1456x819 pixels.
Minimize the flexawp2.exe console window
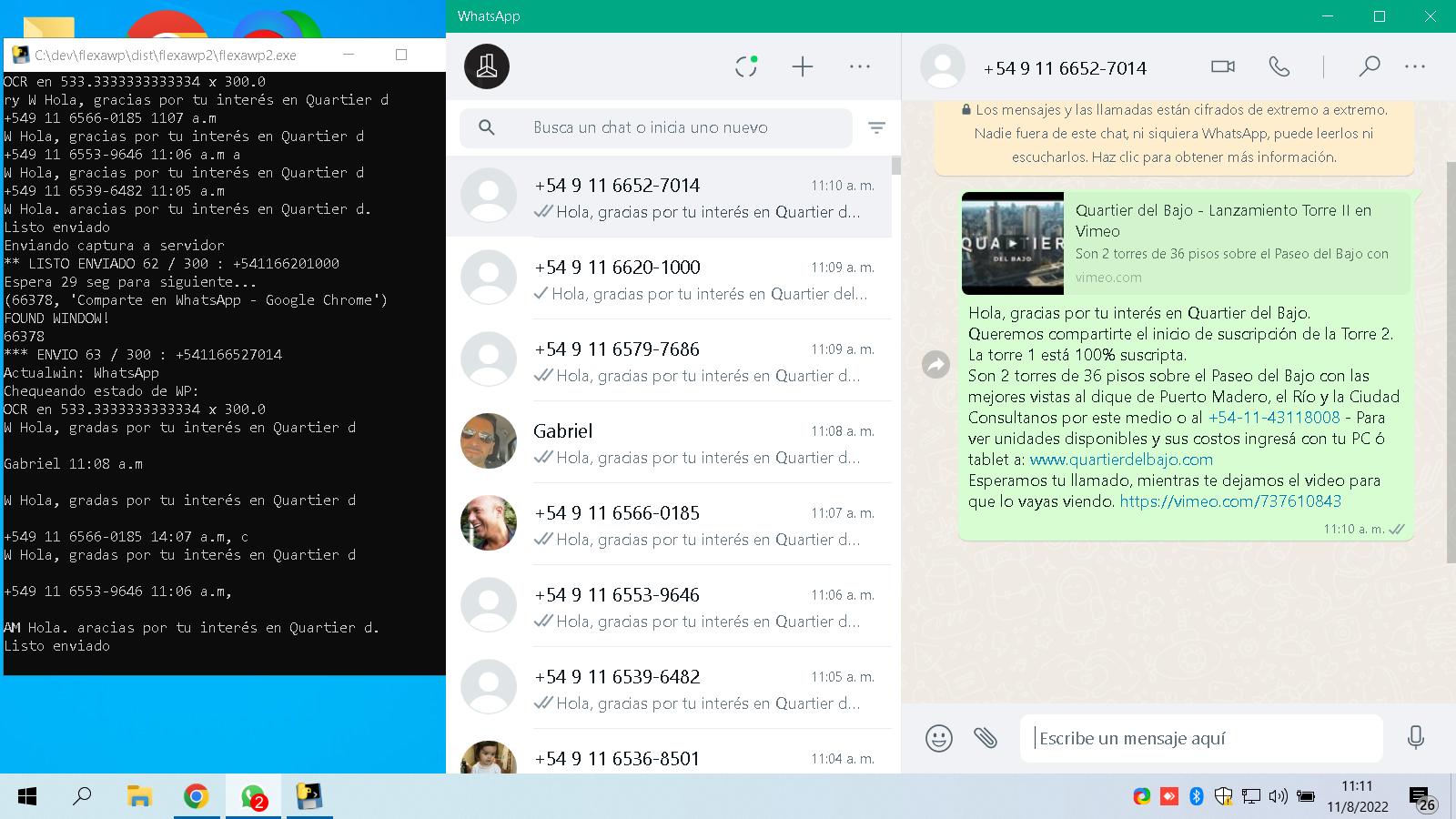(x=349, y=55)
